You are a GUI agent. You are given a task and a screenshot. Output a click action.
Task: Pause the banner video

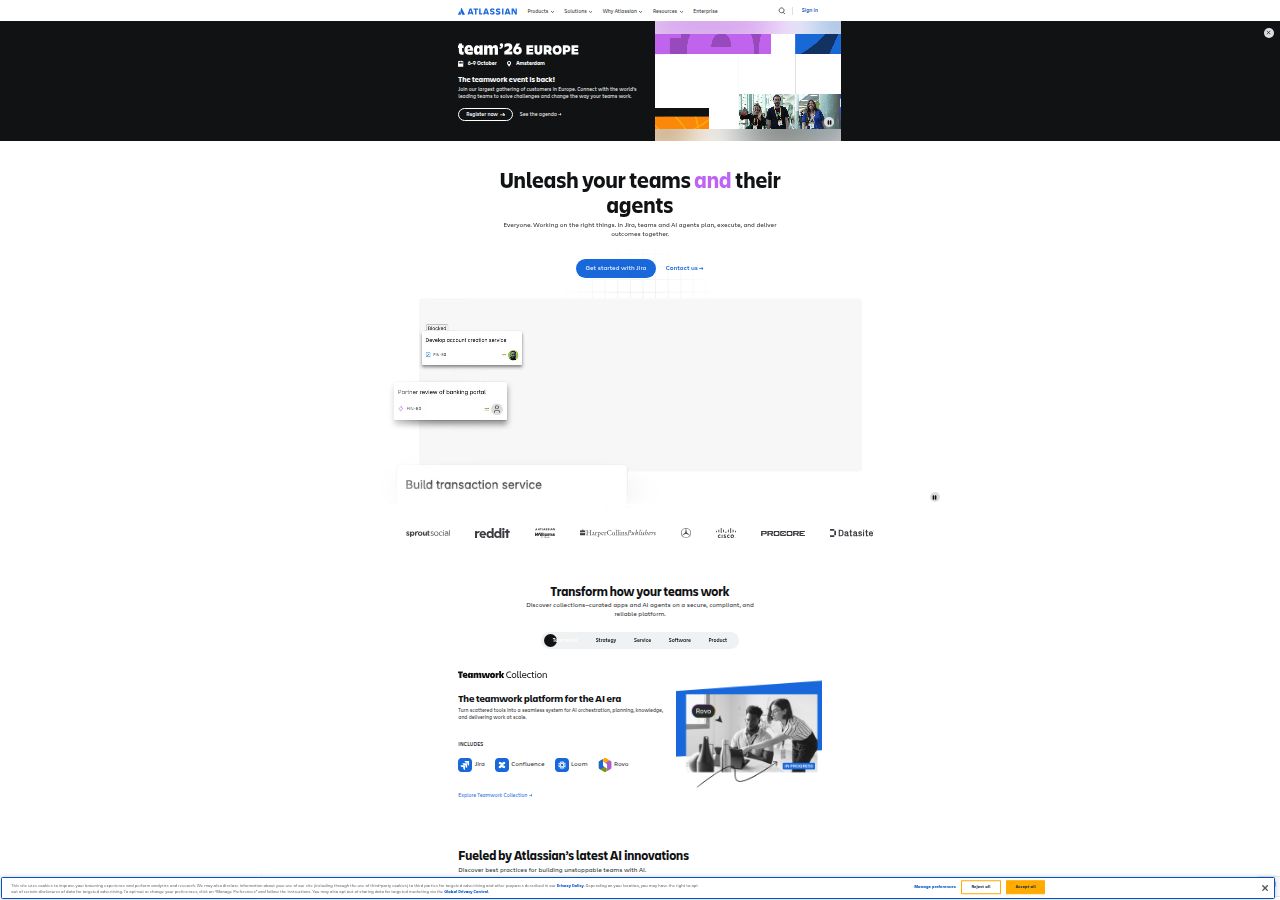pos(829,122)
